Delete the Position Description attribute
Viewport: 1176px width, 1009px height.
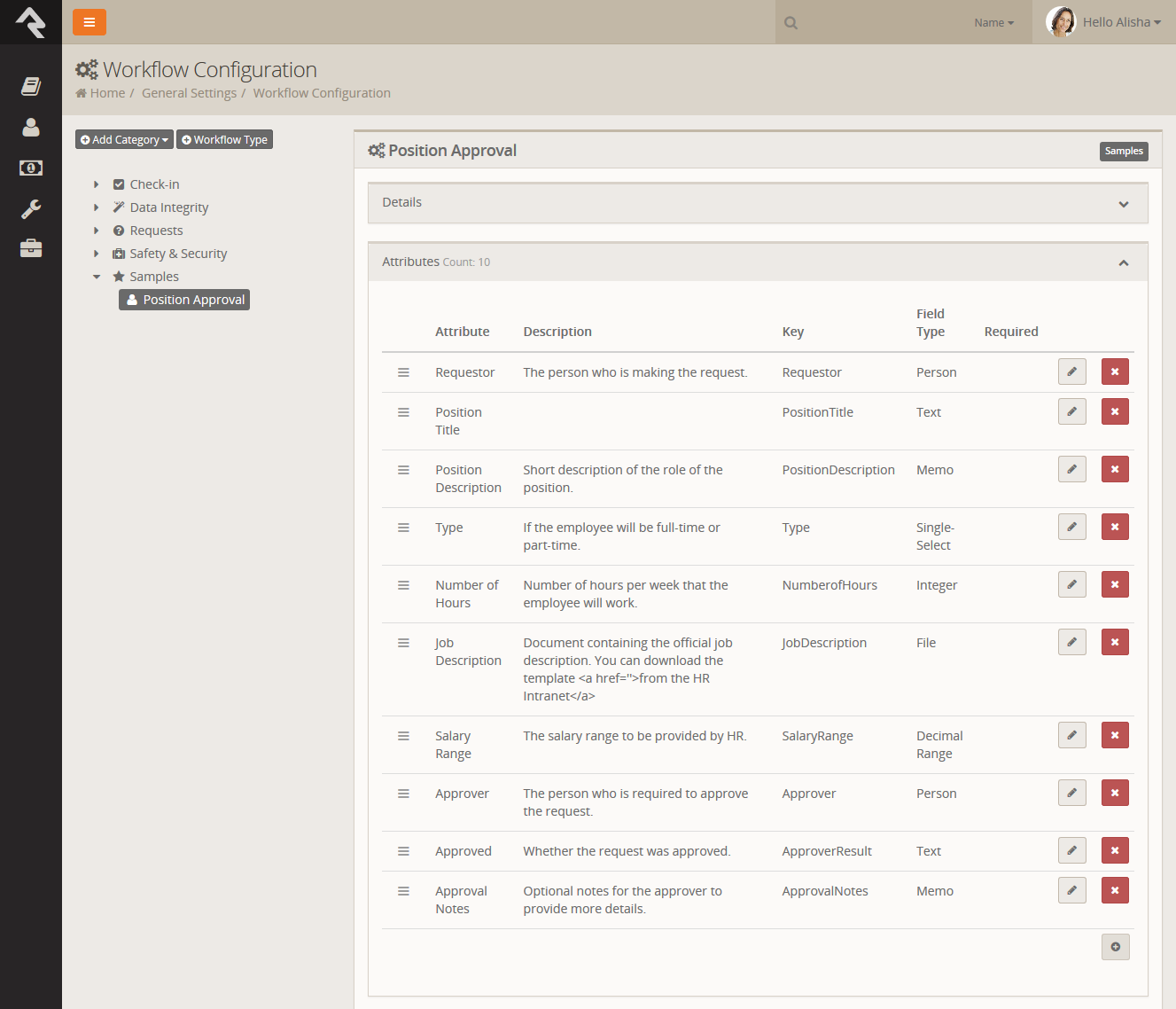pyautogui.click(x=1115, y=469)
